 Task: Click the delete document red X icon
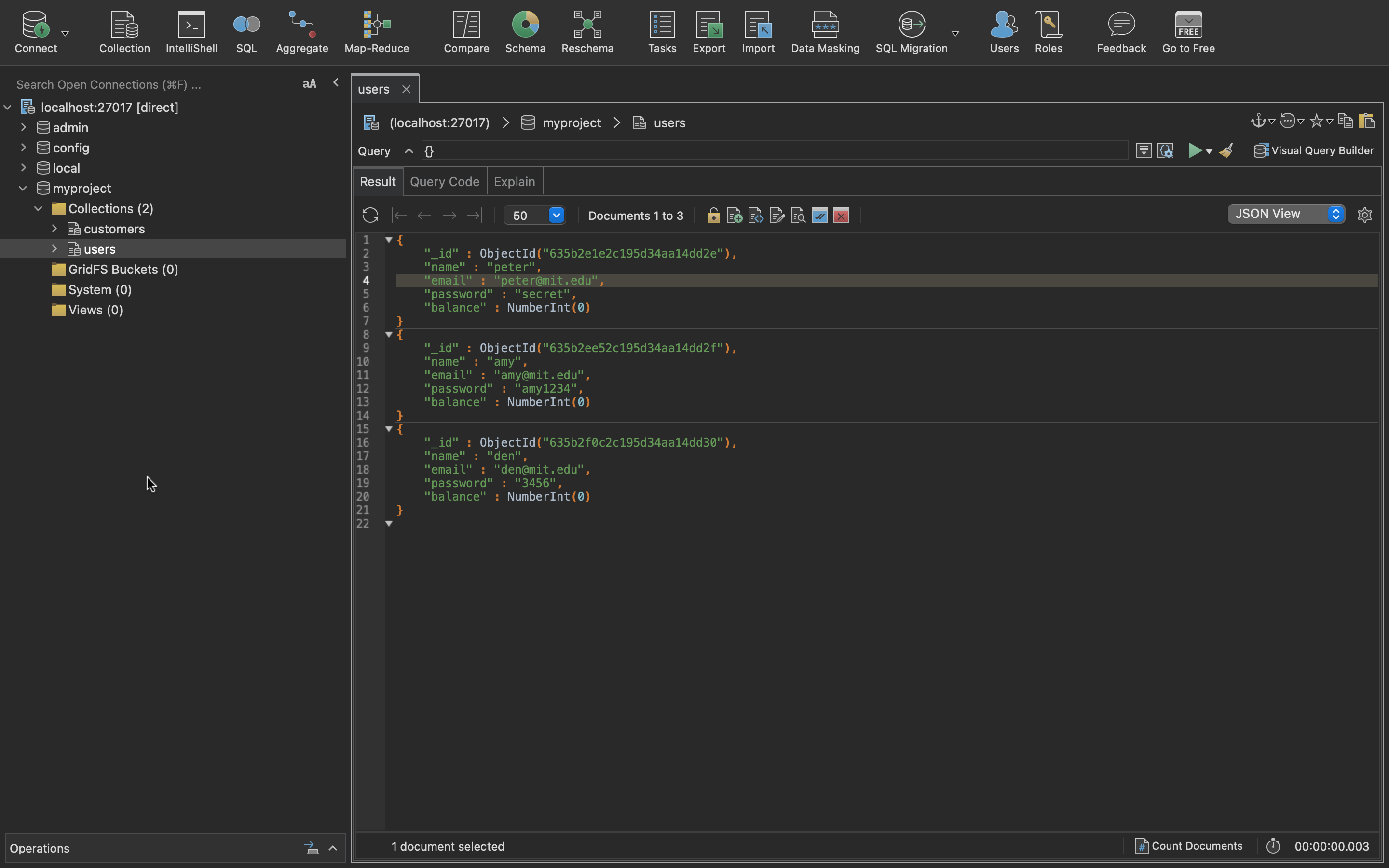coord(841,216)
